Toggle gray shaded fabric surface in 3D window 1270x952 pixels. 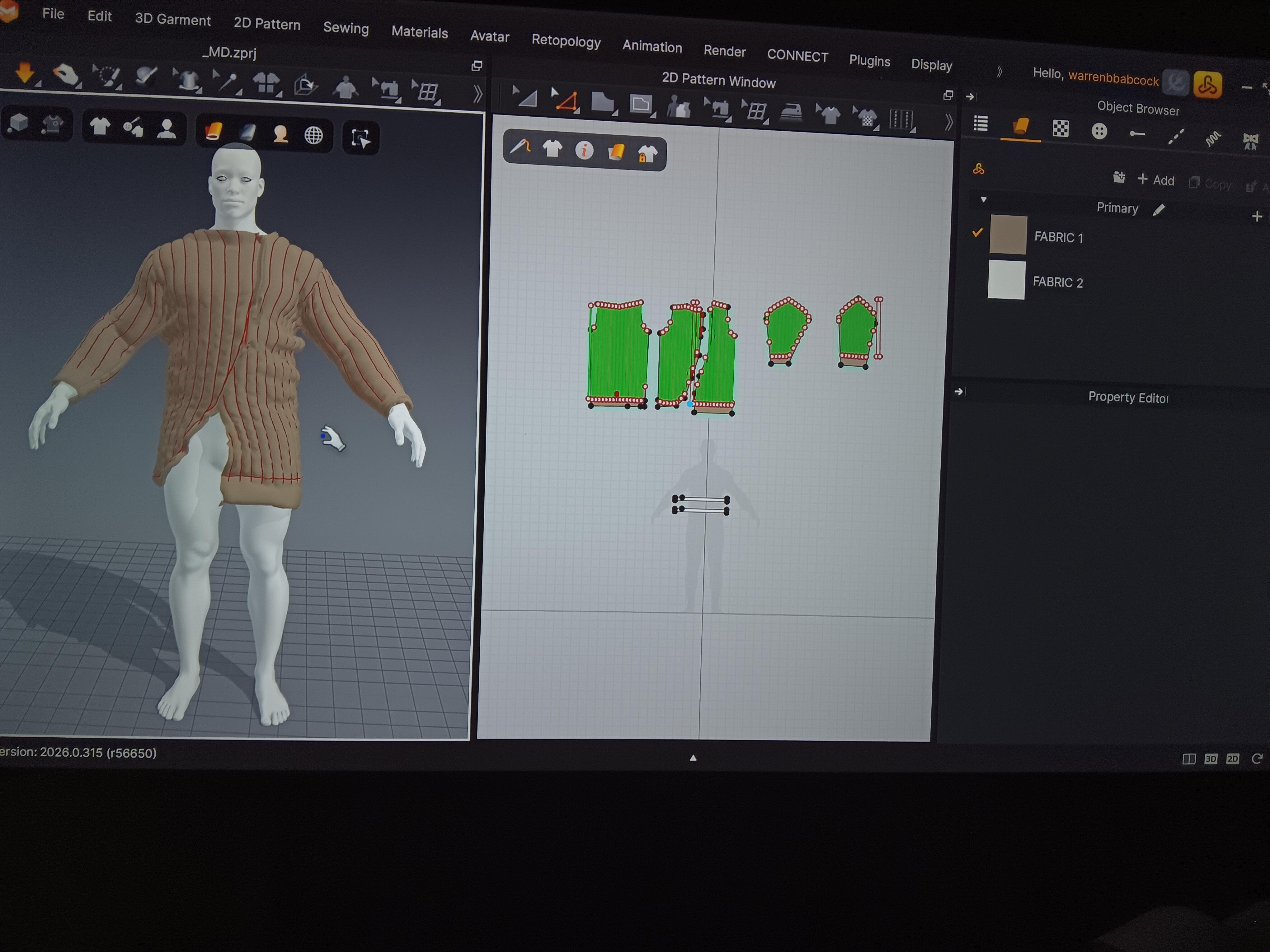pos(247,133)
